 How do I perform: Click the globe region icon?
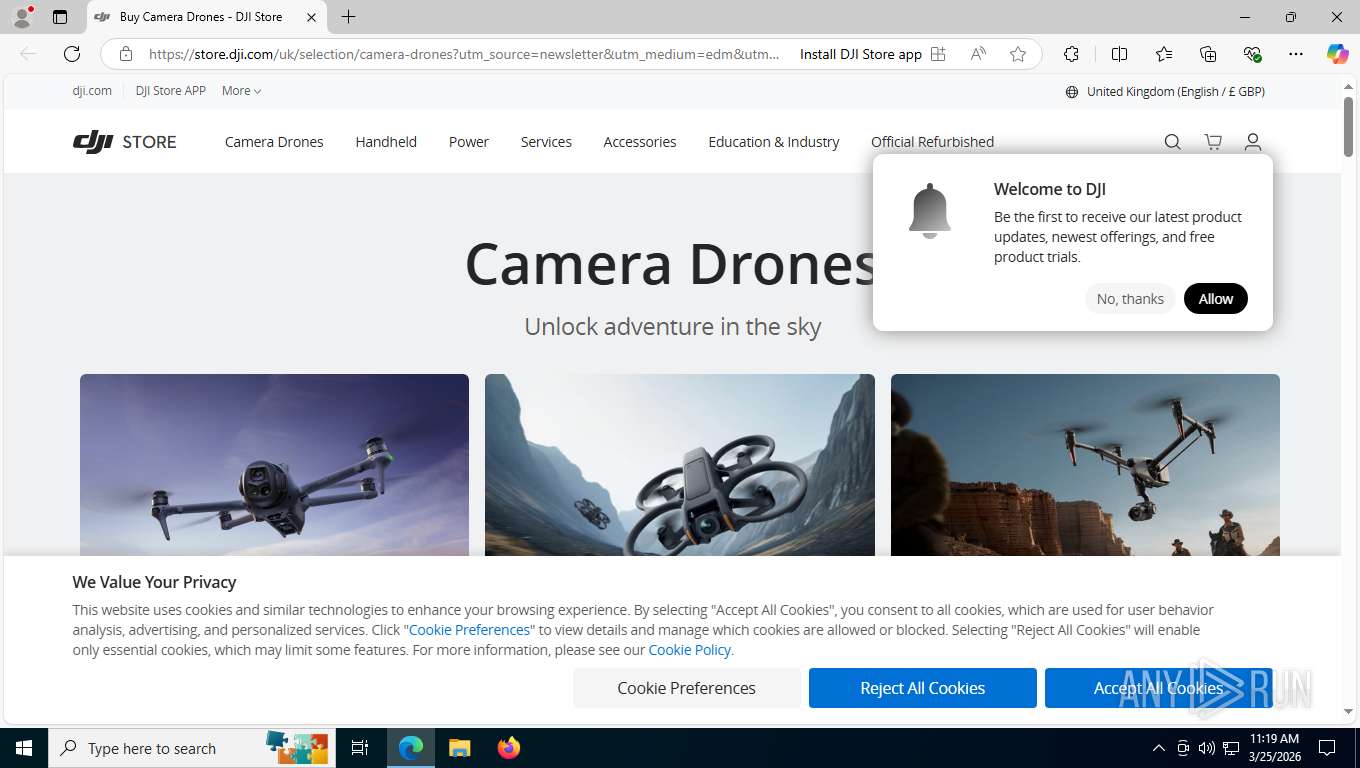[1072, 91]
